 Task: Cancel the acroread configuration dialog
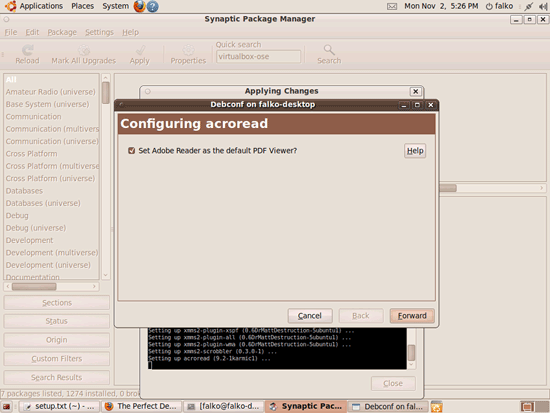point(310,316)
